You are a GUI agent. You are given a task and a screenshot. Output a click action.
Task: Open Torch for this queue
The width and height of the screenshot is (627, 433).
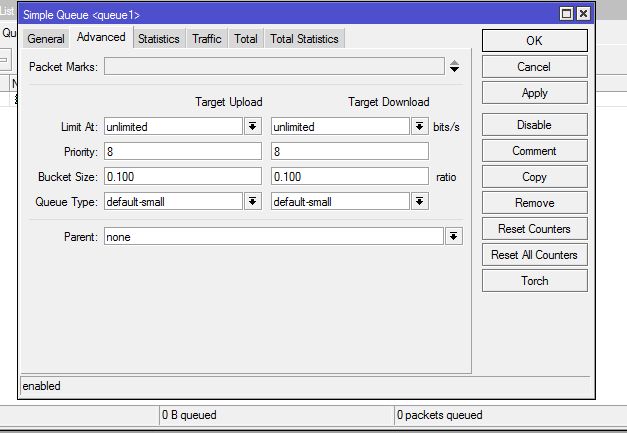(535, 281)
